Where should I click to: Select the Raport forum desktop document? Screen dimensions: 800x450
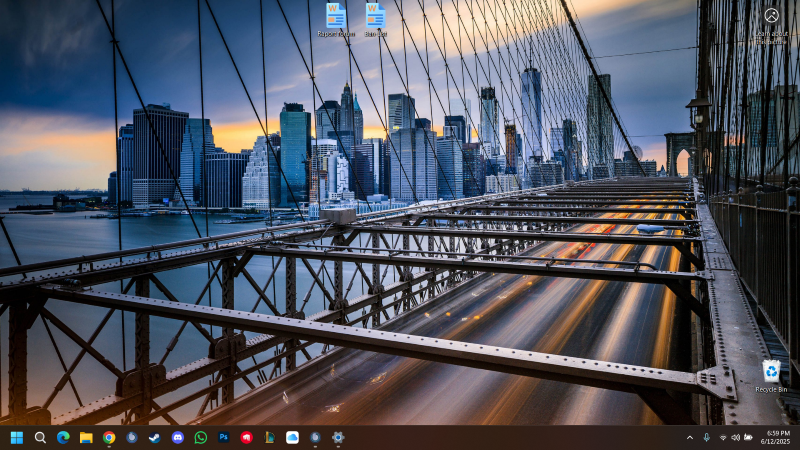point(336,20)
